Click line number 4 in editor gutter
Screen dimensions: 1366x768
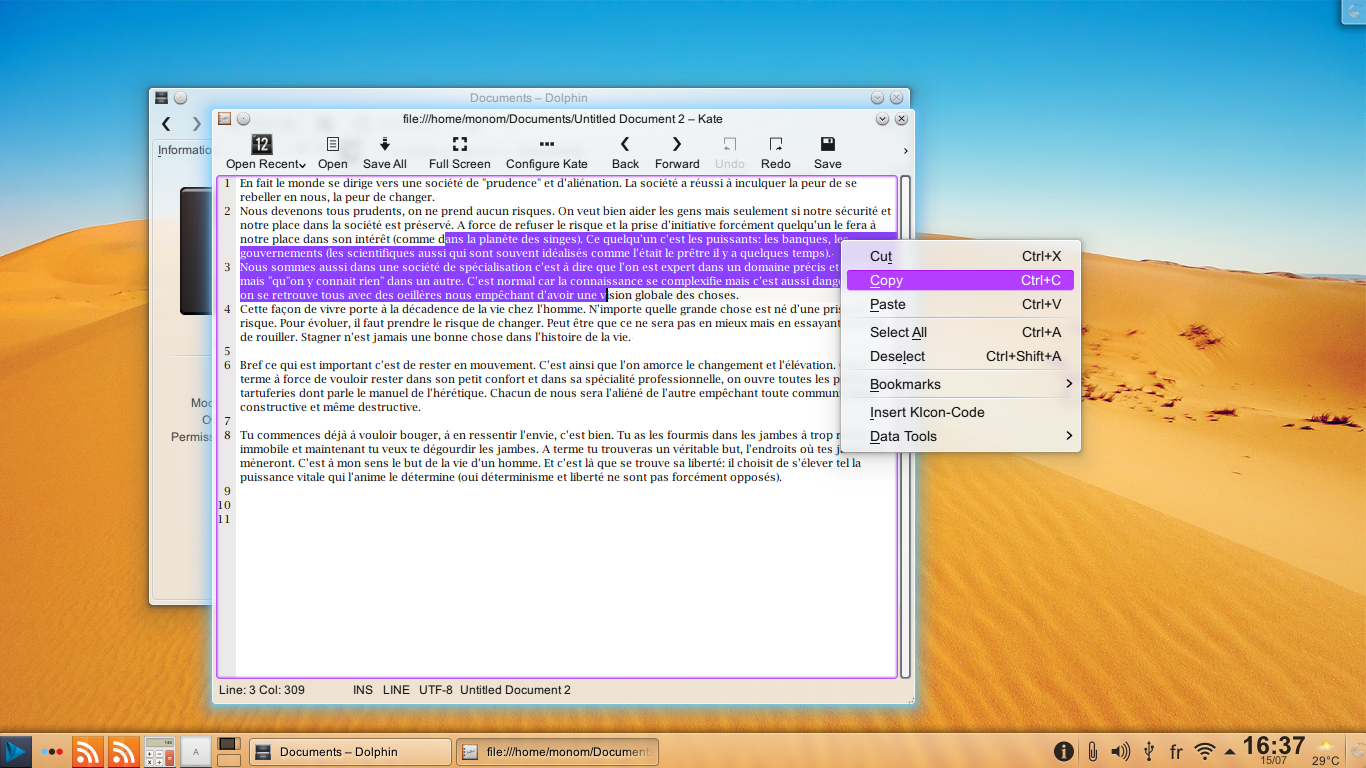coord(227,309)
